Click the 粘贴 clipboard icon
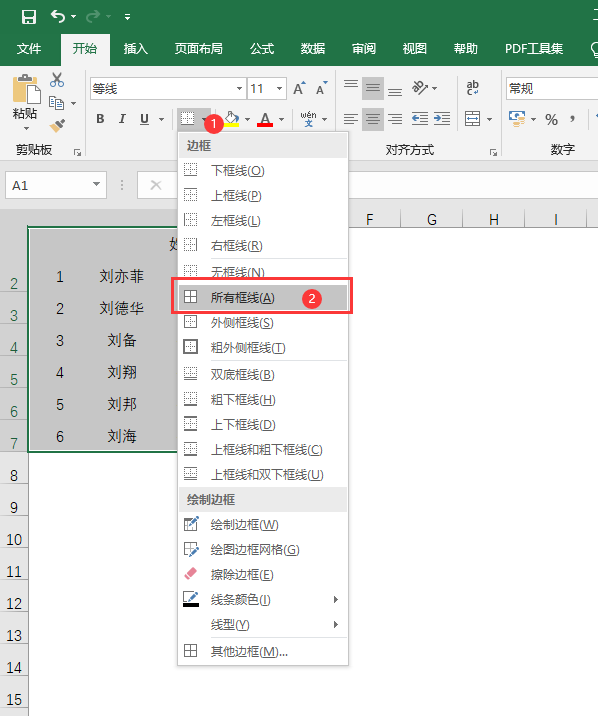The width and height of the screenshot is (598, 716). pos(26,90)
